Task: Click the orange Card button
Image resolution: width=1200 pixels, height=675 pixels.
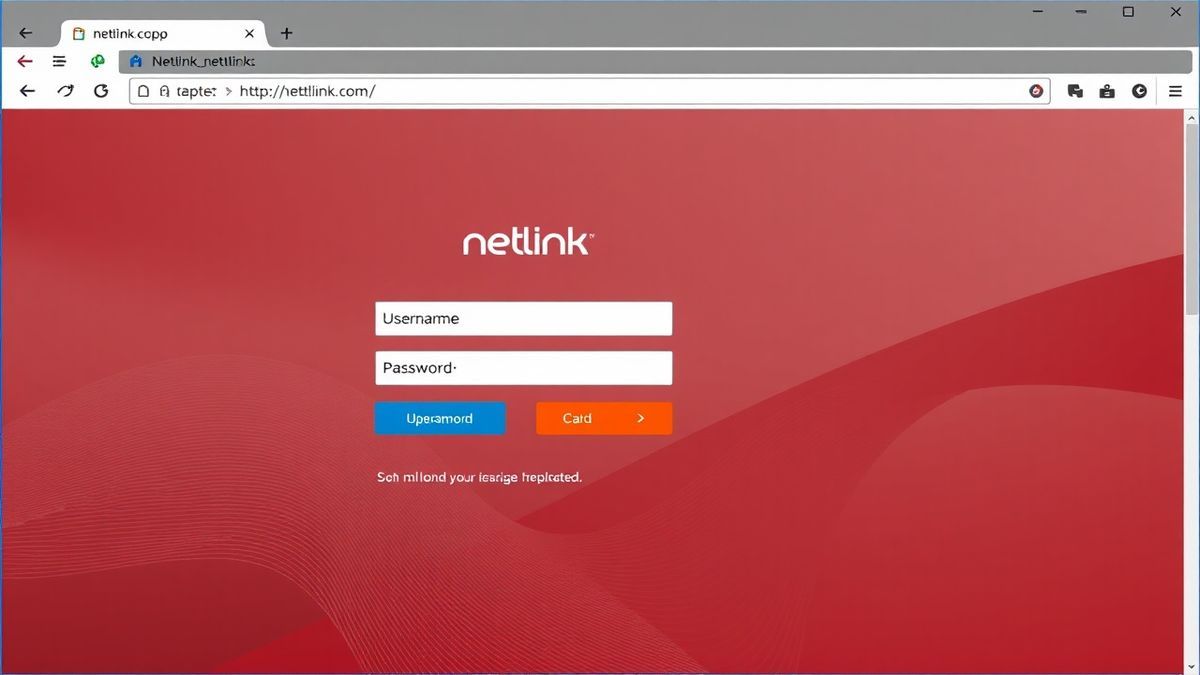Action: click(604, 418)
